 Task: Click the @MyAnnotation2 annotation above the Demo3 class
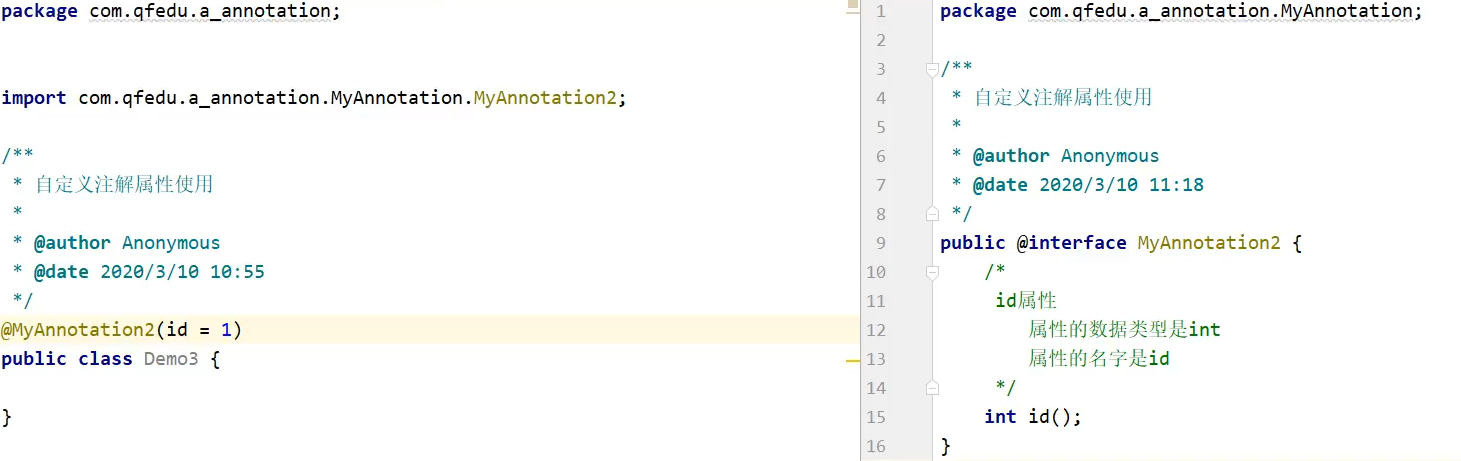pyautogui.click(x=78, y=330)
